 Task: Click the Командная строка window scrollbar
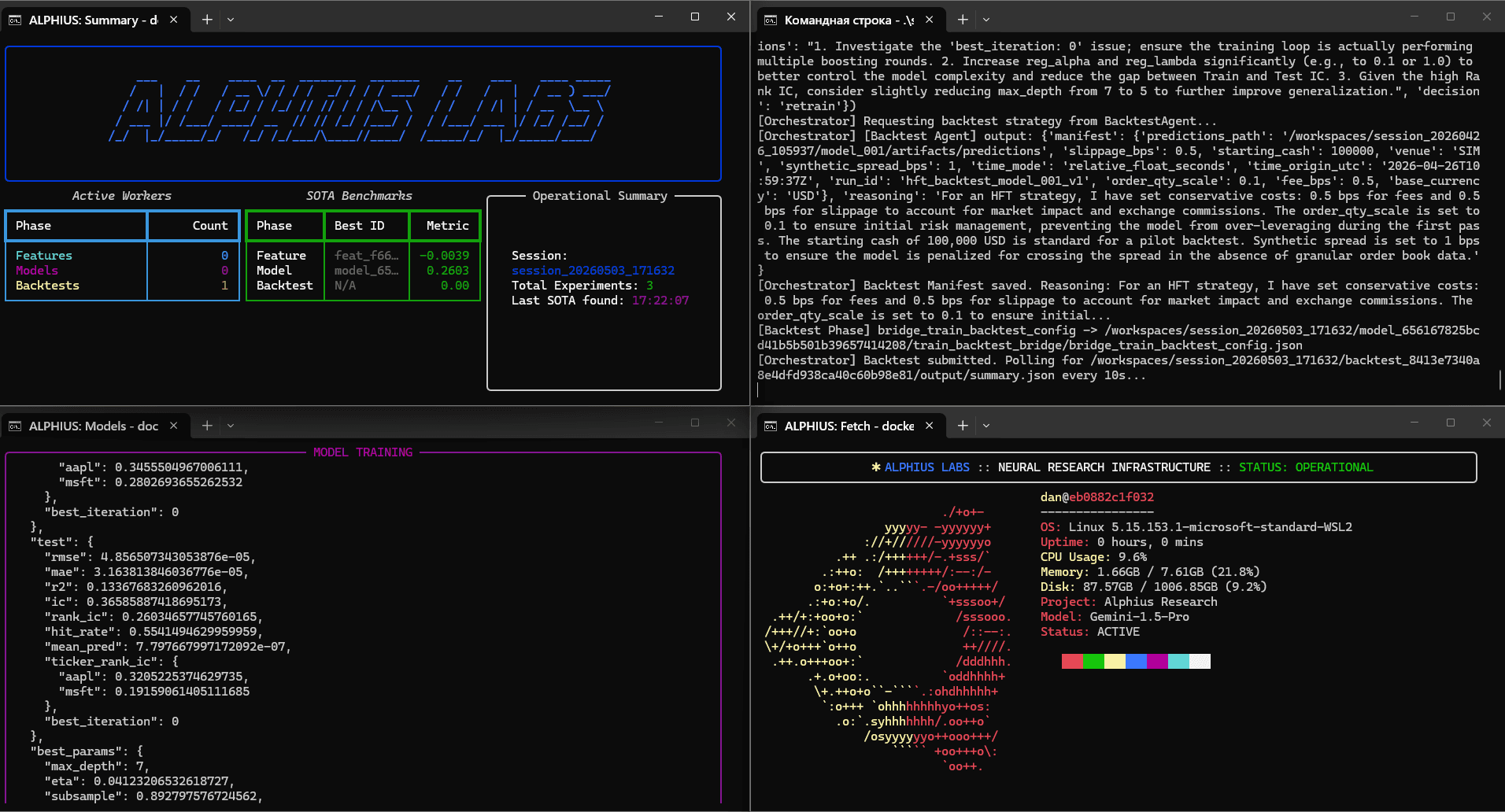click(x=1499, y=379)
